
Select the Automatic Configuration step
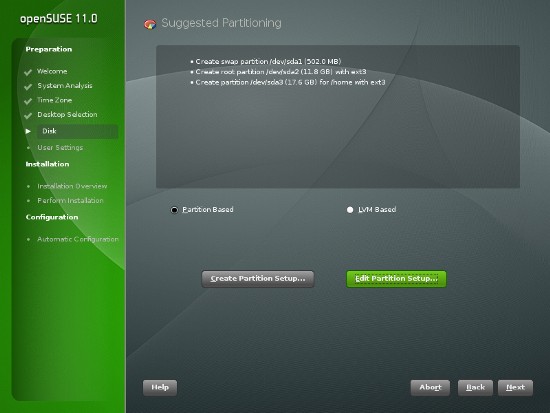tap(78, 239)
